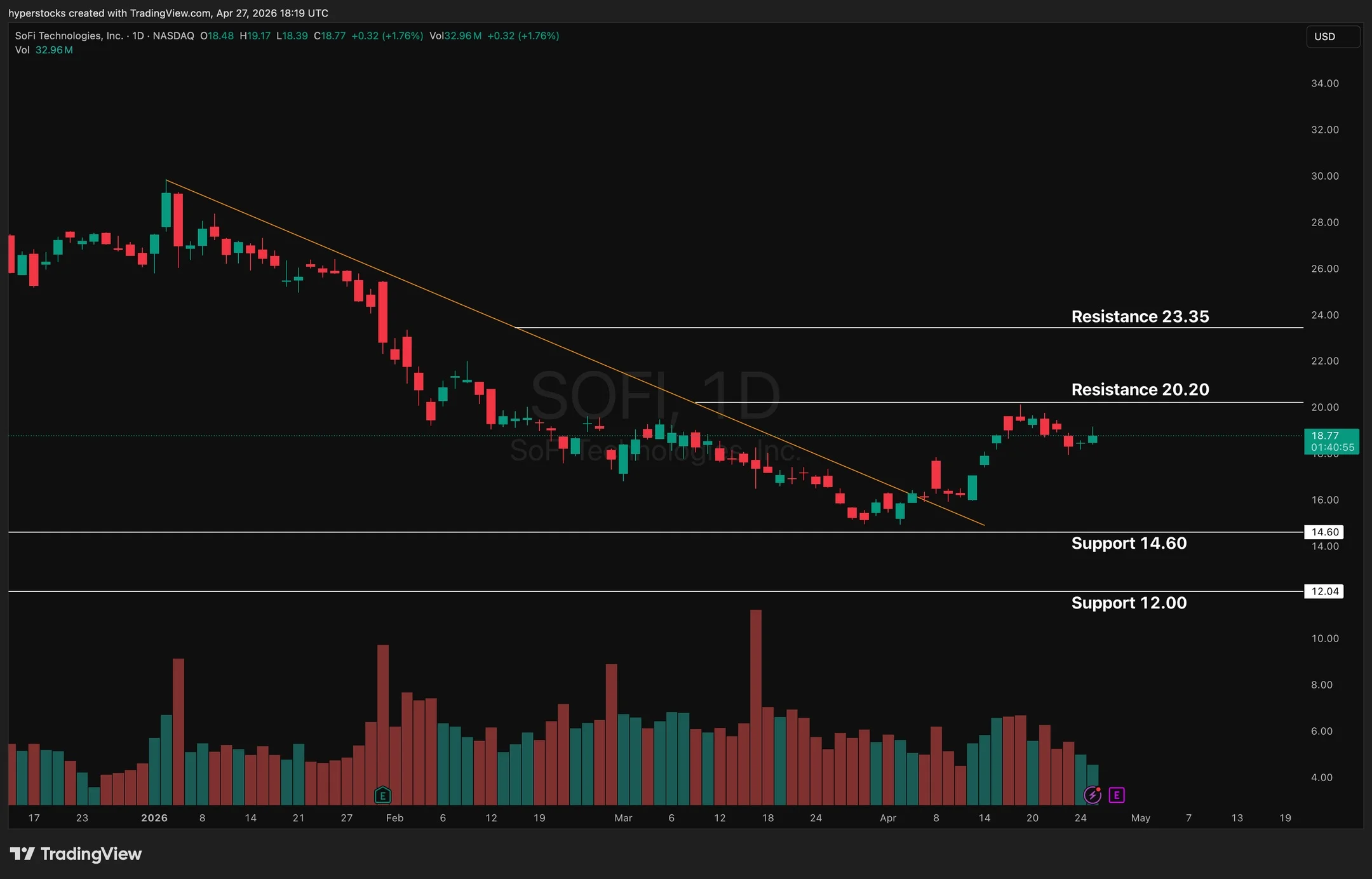Click the tallest volume bar near Mar 18
Viewport: 1372px width, 879px height.
pos(756,708)
